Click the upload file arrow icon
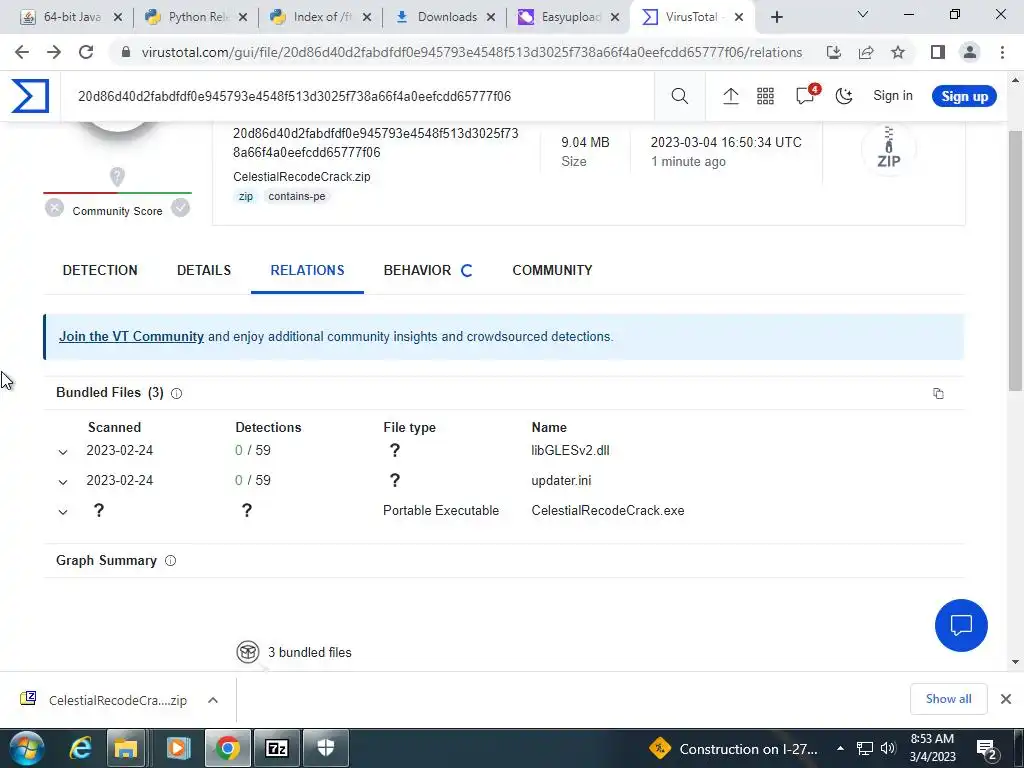 pos(731,96)
